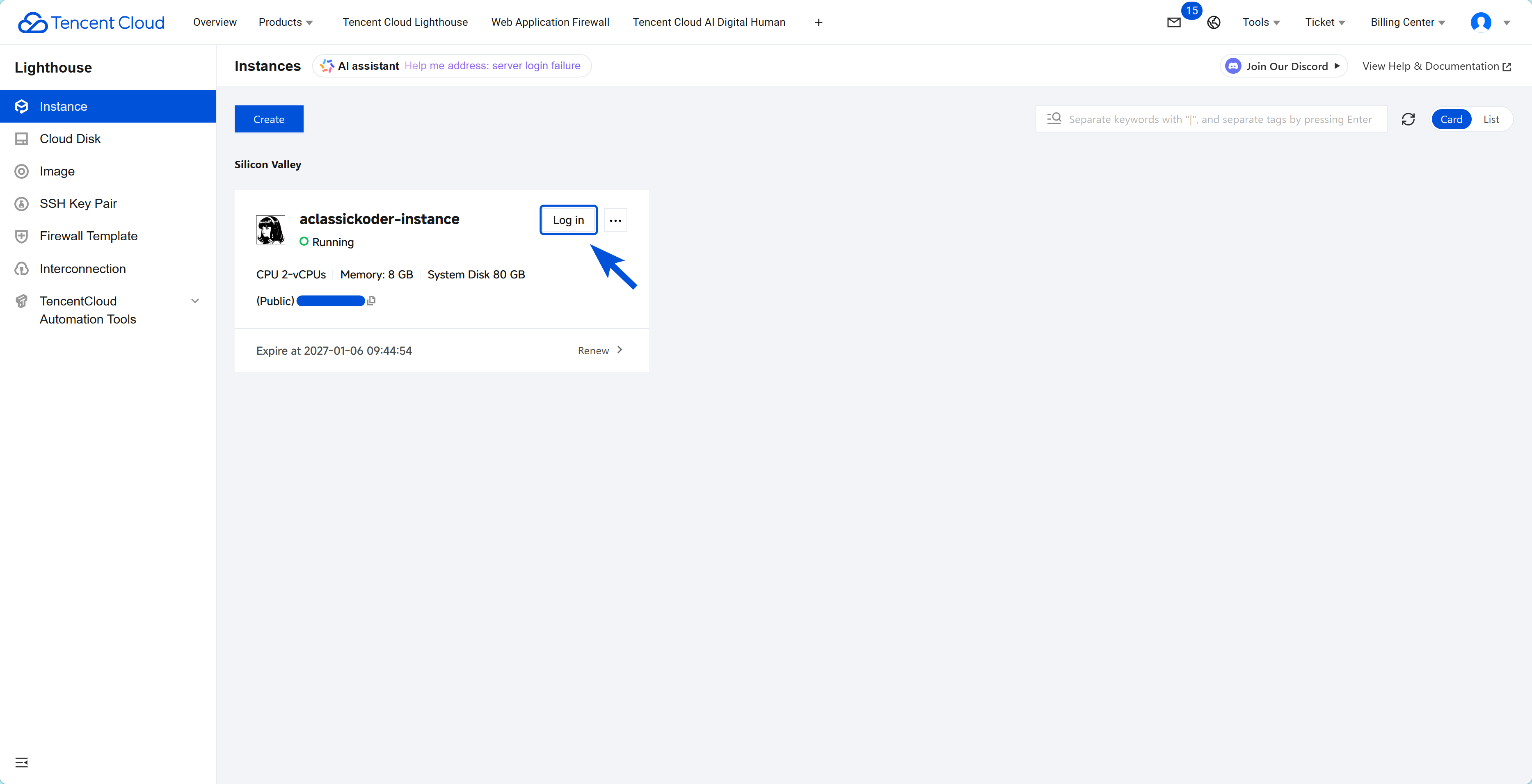This screenshot has width=1532, height=784.
Task: Click the Silicon Valley region heading
Action: 268,165
